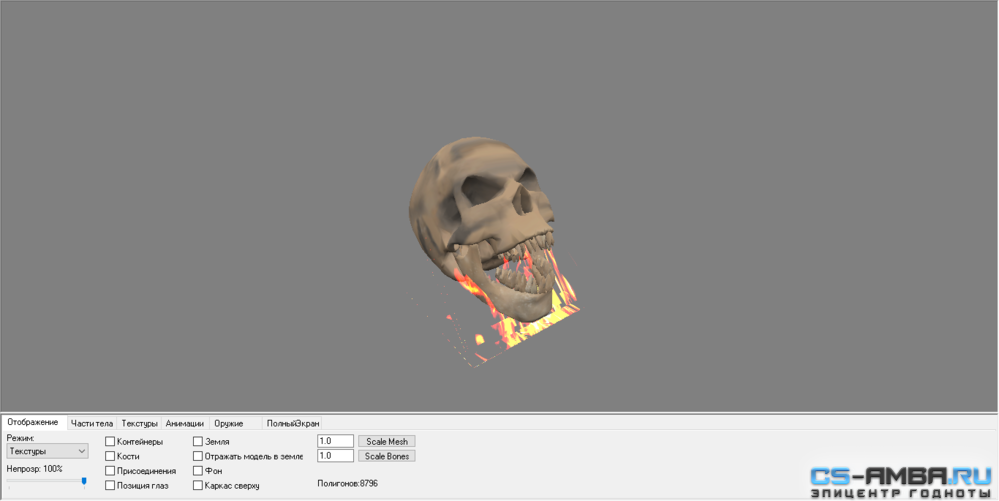The image size is (999, 501).
Task: Open the Анимации tab
Action: coord(185,423)
